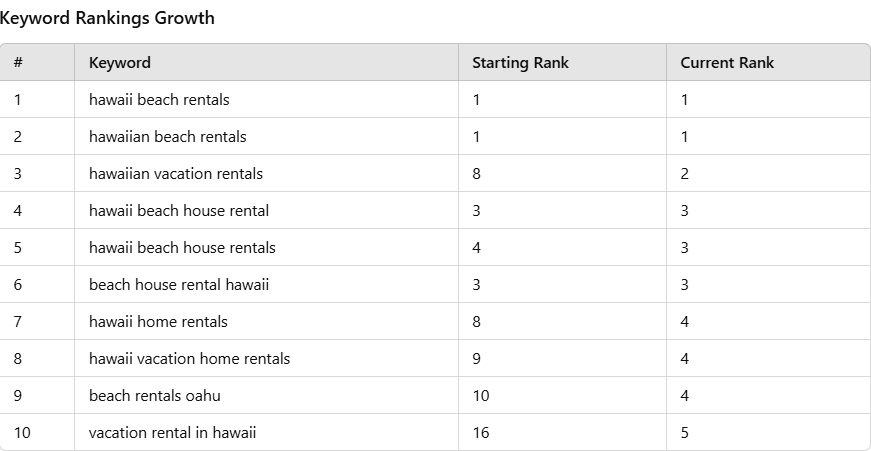This screenshot has height=451, width=871.
Task: Select the "hawaiian vacation rentals" keyword cell
Action: tap(176, 174)
